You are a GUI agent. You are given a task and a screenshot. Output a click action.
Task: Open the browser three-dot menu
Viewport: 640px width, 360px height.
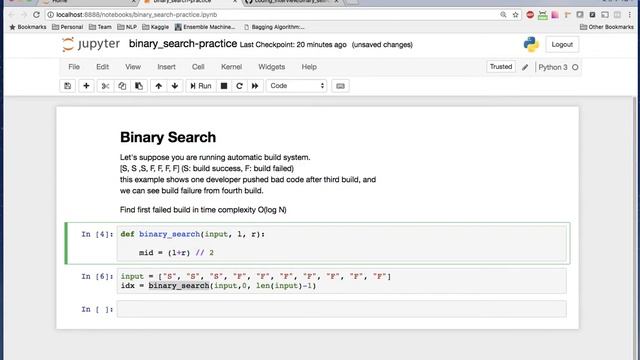(630, 15)
